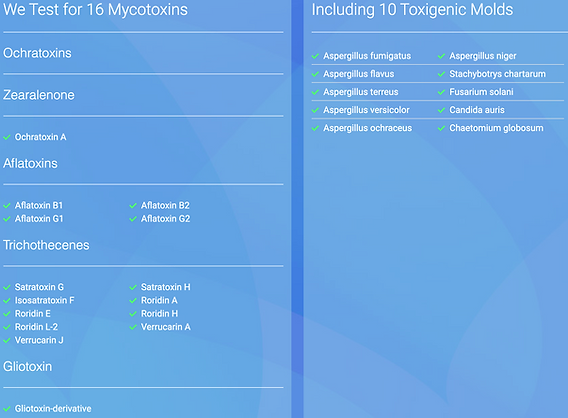Screen dimensions: 568x418
Task: Click the 'Gliotoxin-derivative' text
Action: point(53,409)
